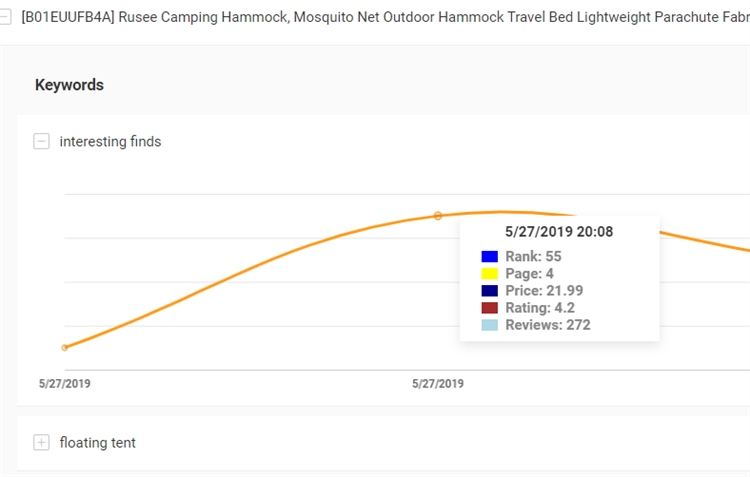
Task: Click the "interesting finds" keyword label
Action: [x=110, y=142]
